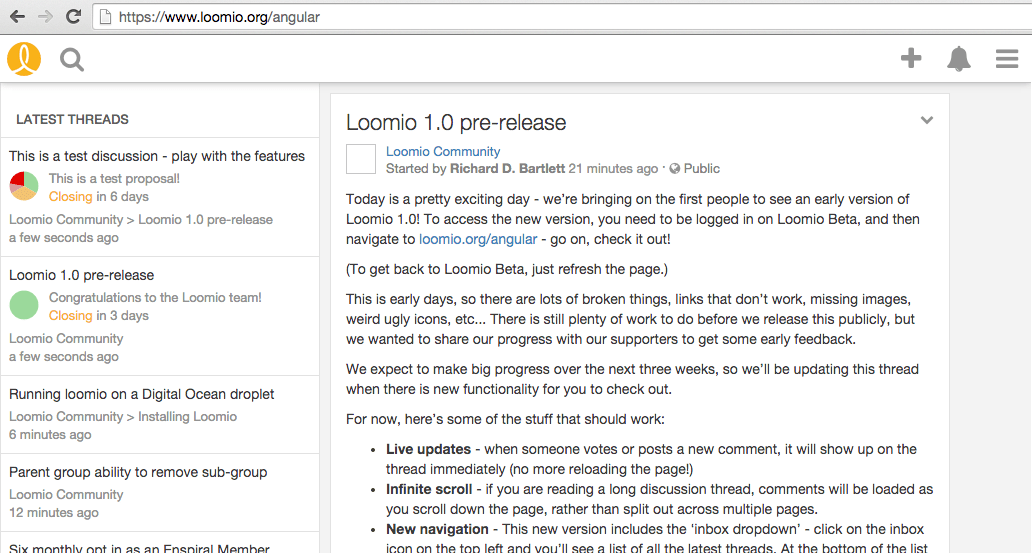Click 'Loomio Community > Installing Loomio' text
Screen dimensions: 1032x553
123,417
